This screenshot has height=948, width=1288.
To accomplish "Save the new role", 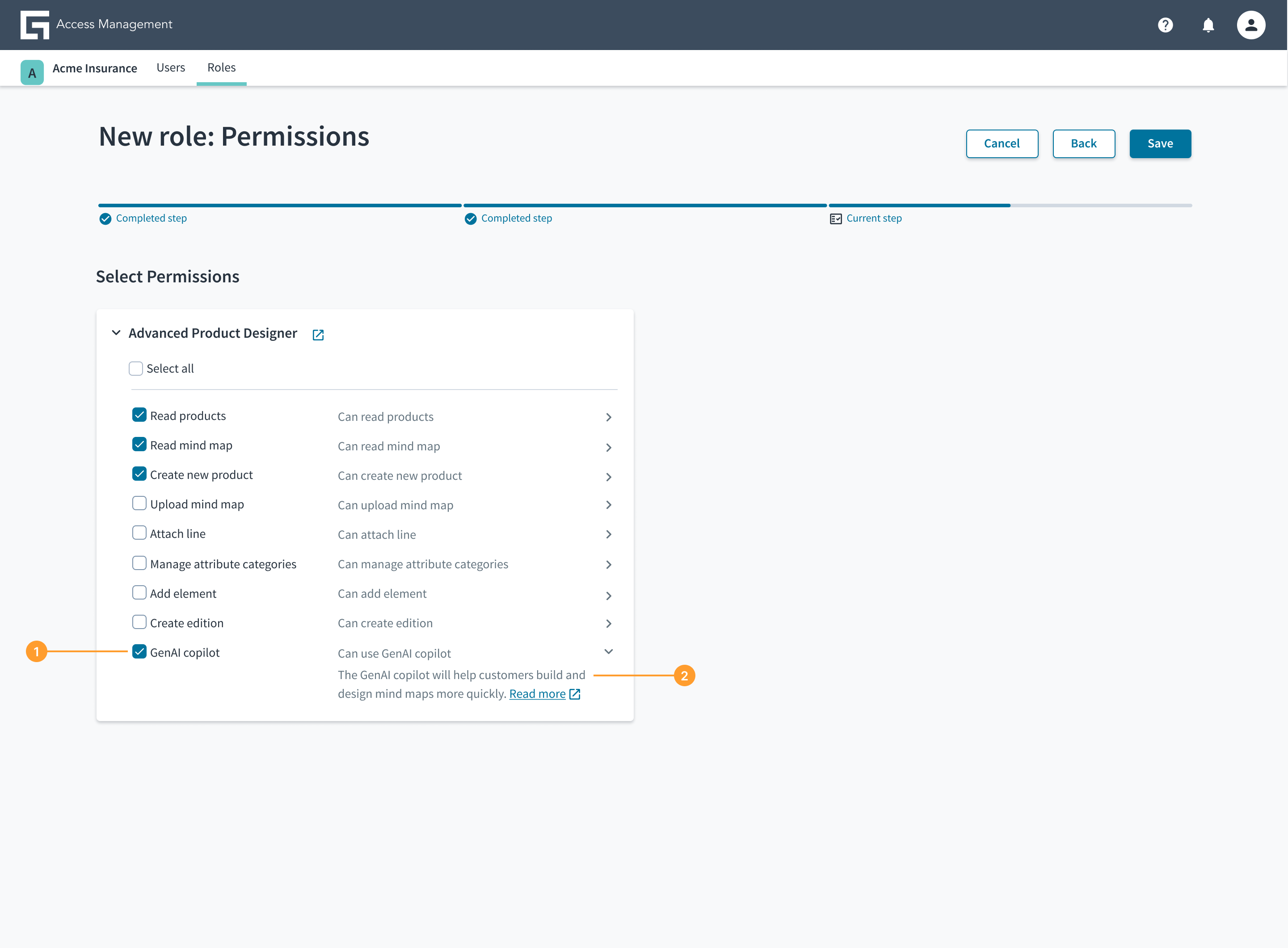I will (1160, 143).
